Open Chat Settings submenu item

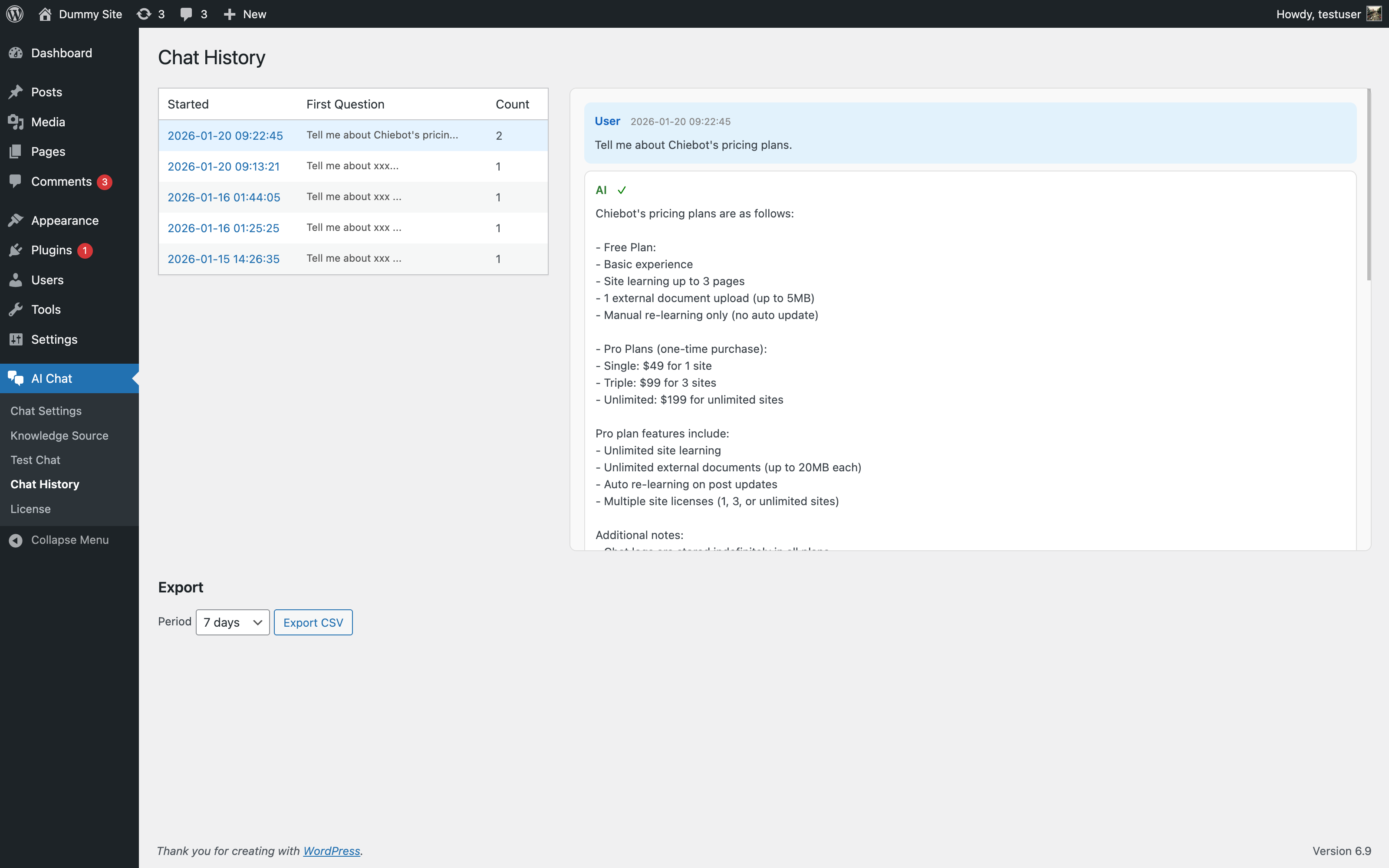point(46,411)
